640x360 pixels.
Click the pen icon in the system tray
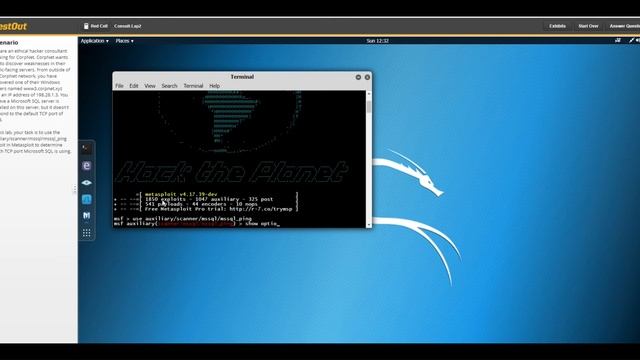[631, 40]
